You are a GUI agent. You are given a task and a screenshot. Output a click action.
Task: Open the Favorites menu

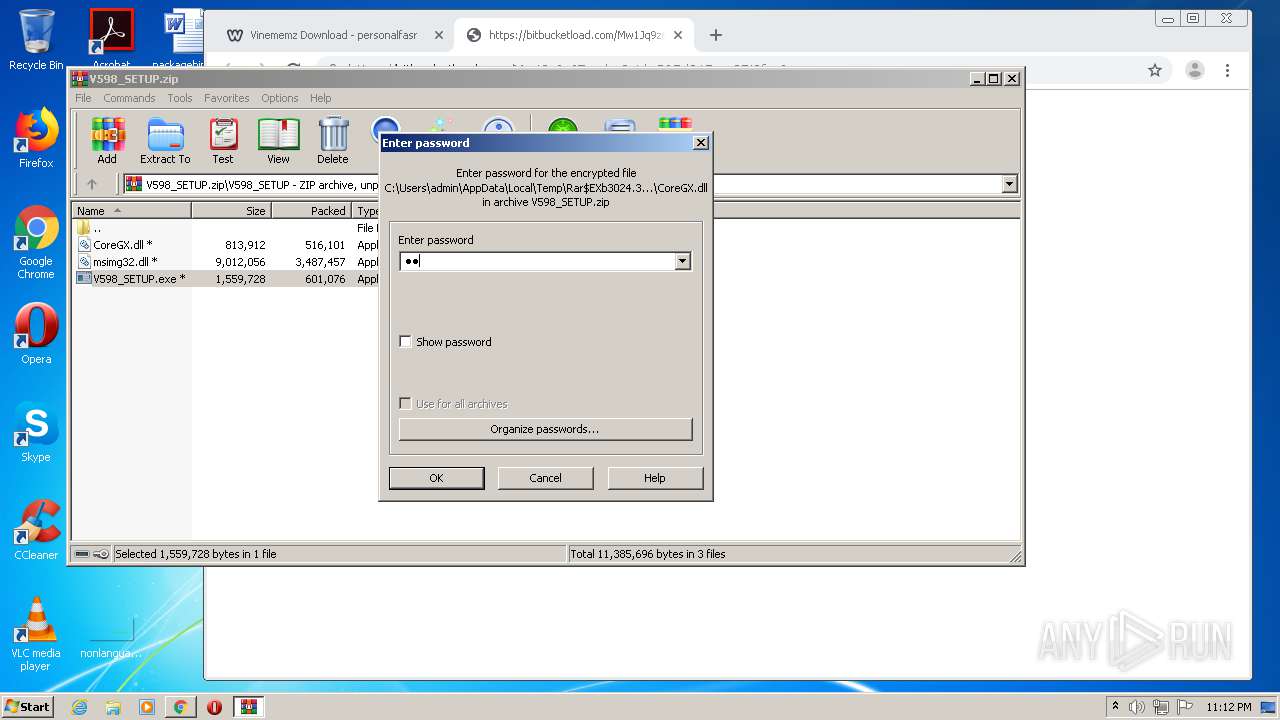pos(227,98)
